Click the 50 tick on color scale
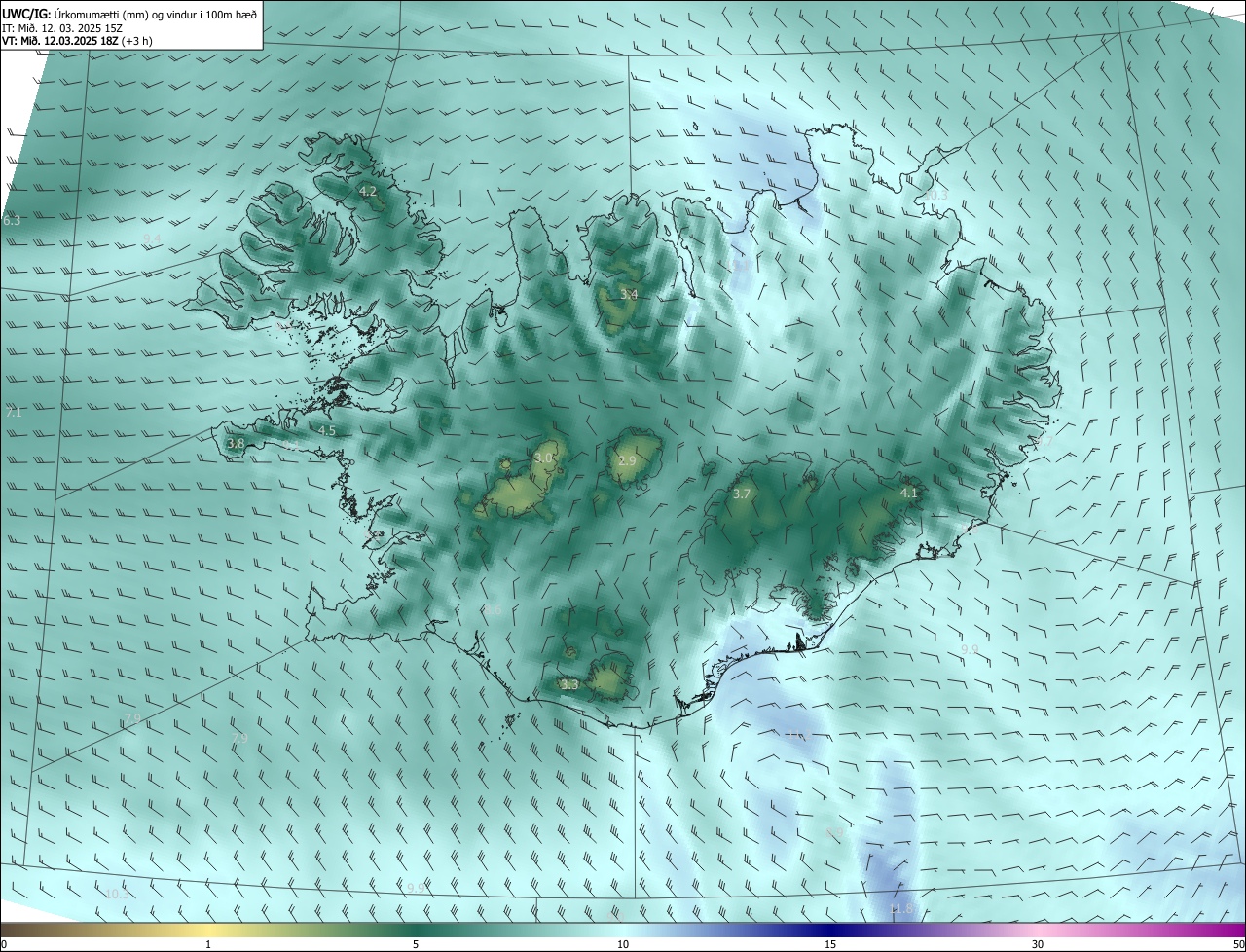 1238,945
